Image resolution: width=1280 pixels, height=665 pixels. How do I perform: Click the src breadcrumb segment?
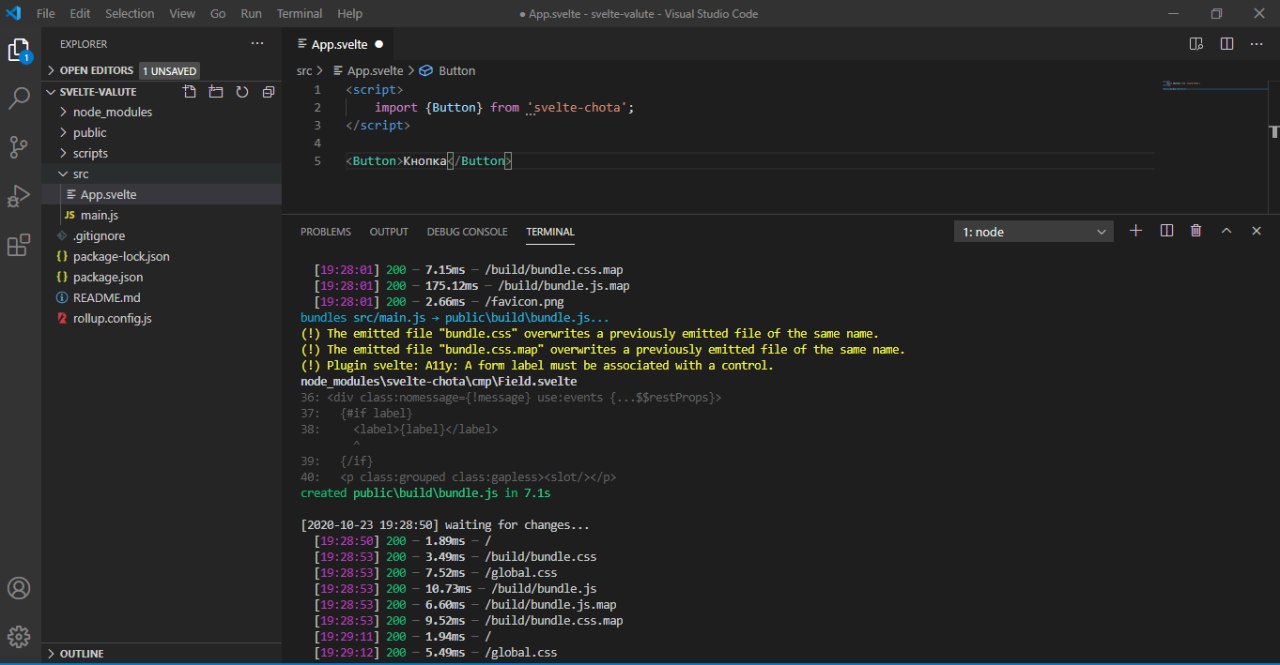click(304, 71)
